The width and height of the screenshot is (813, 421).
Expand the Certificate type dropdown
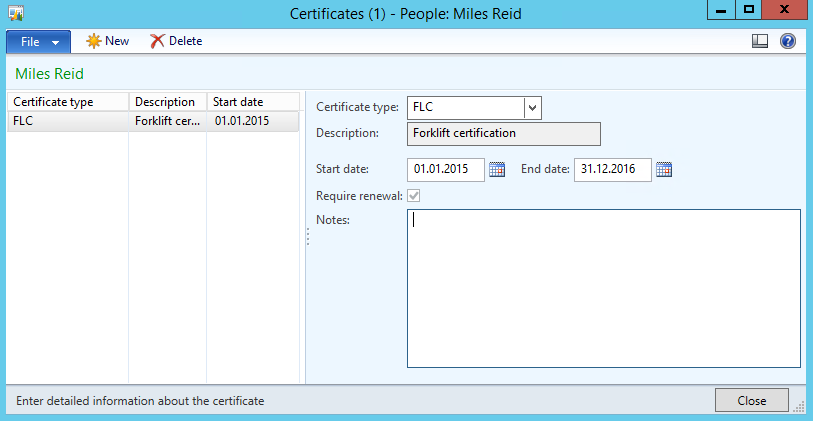pos(532,108)
